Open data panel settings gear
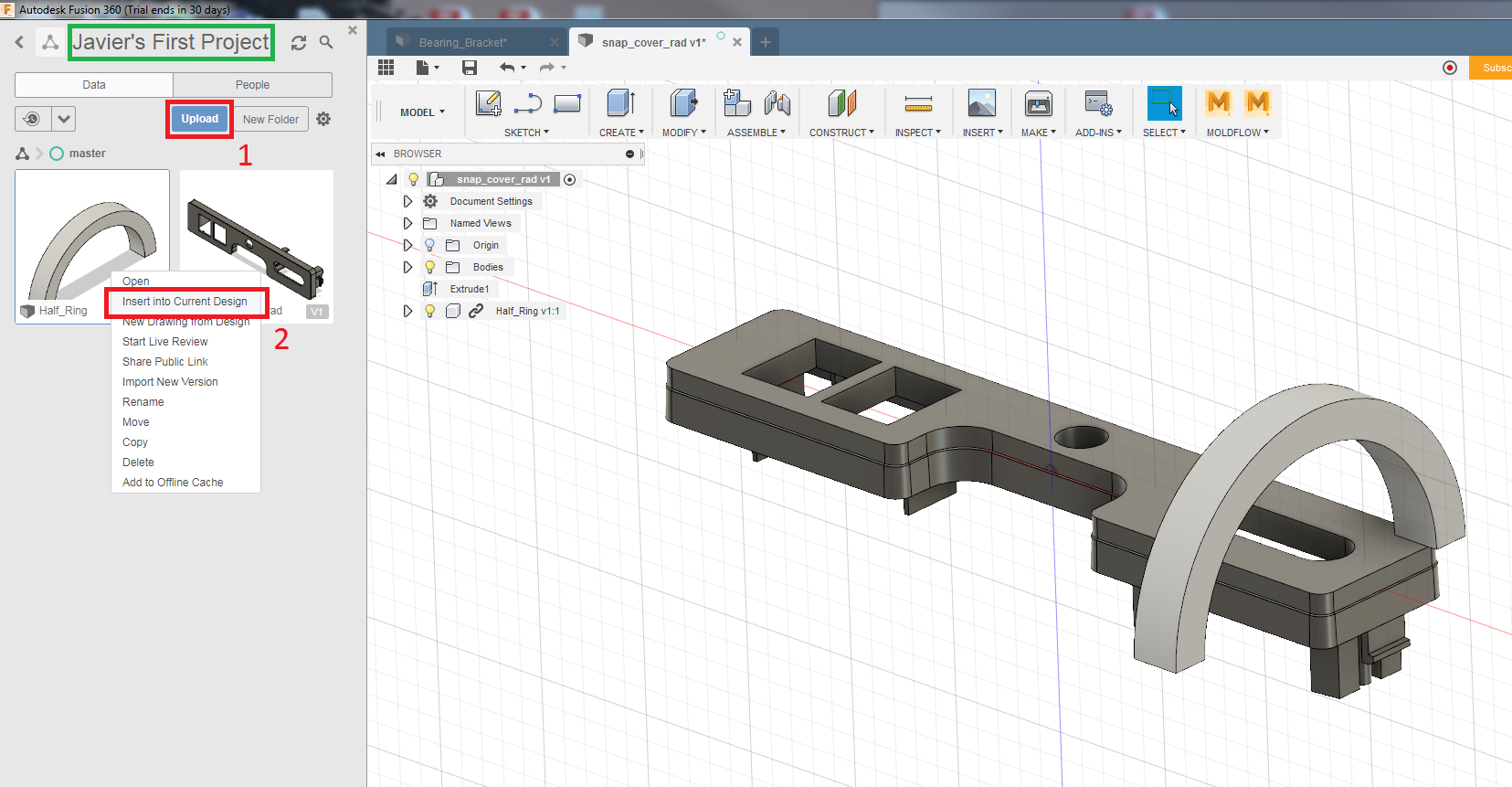This screenshot has width=1512, height=787. (323, 119)
